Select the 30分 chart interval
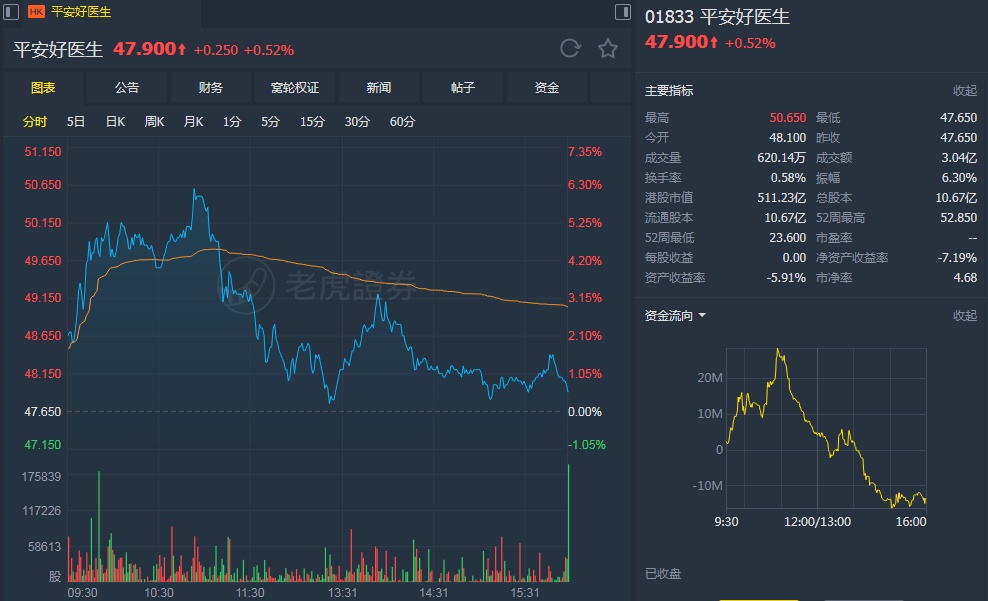Viewport: 988px width, 601px height. click(357, 122)
